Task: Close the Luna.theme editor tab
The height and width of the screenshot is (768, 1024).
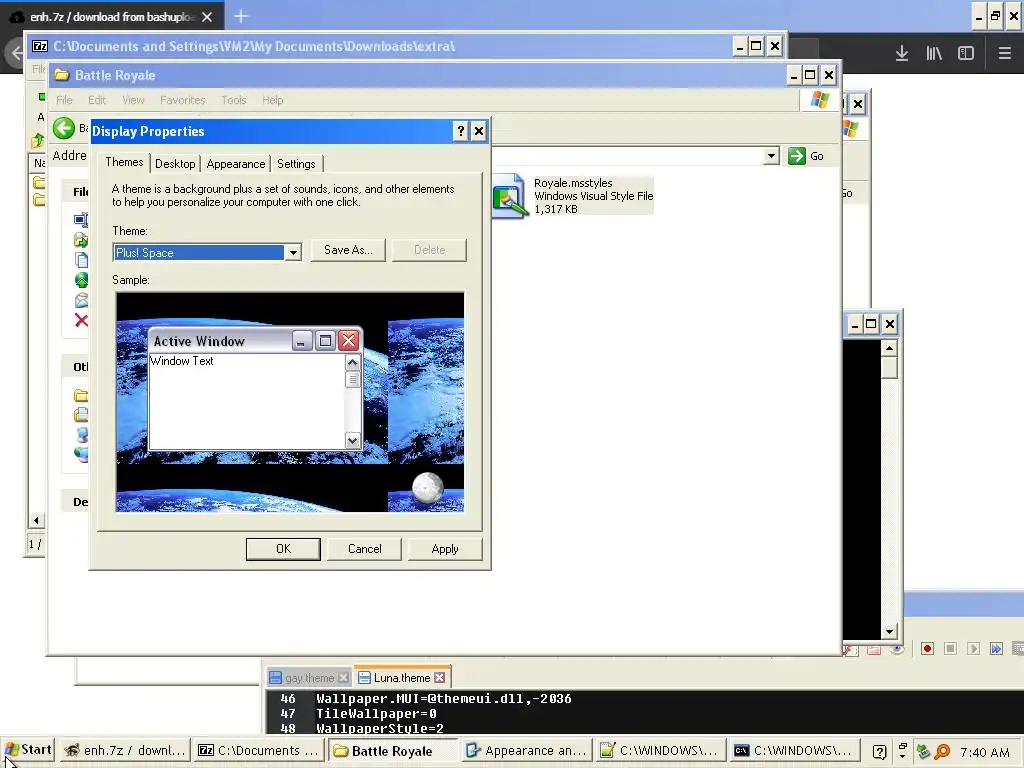Action: pyautogui.click(x=440, y=678)
